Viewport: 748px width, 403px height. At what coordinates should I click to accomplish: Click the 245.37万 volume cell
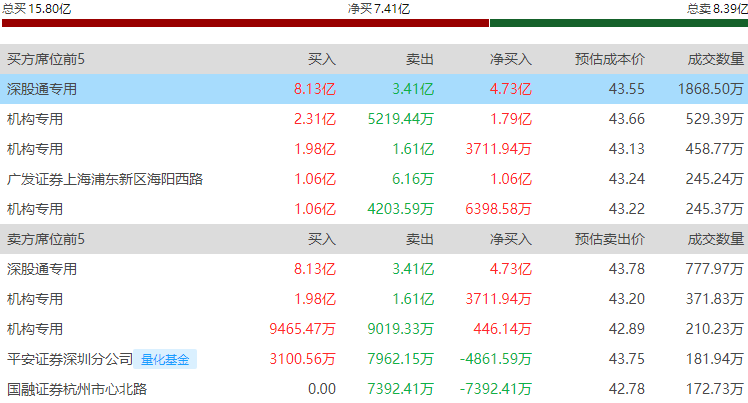pos(715,209)
